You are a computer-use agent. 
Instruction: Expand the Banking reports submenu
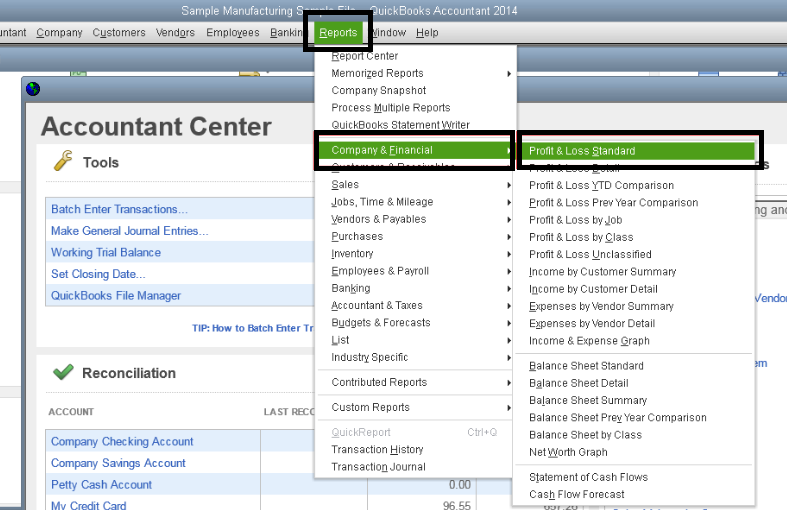point(415,288)
